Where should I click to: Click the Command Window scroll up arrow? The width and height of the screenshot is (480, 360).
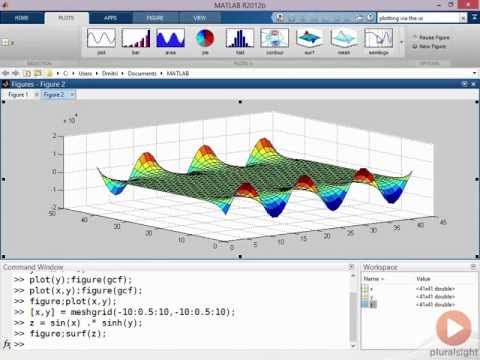[x=353, y=276]
